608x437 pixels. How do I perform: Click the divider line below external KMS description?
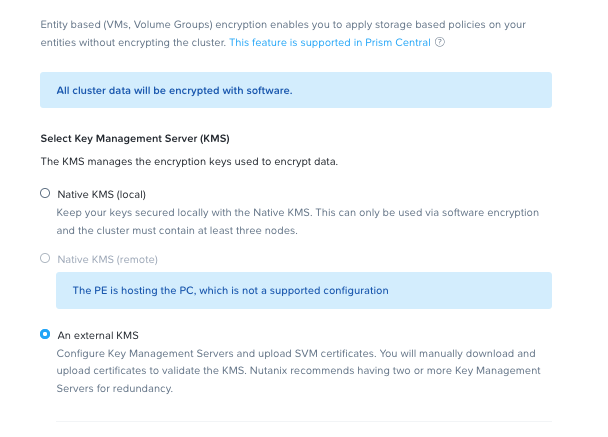point(303,421)
